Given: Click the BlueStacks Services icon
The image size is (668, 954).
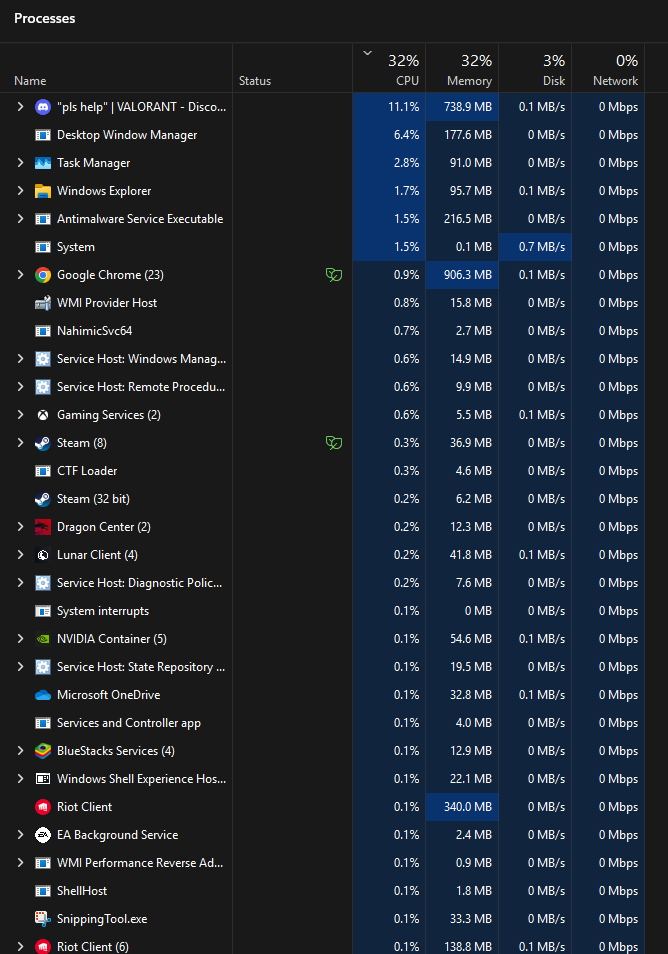Looking at the screenshot, I should pos(43,751).
